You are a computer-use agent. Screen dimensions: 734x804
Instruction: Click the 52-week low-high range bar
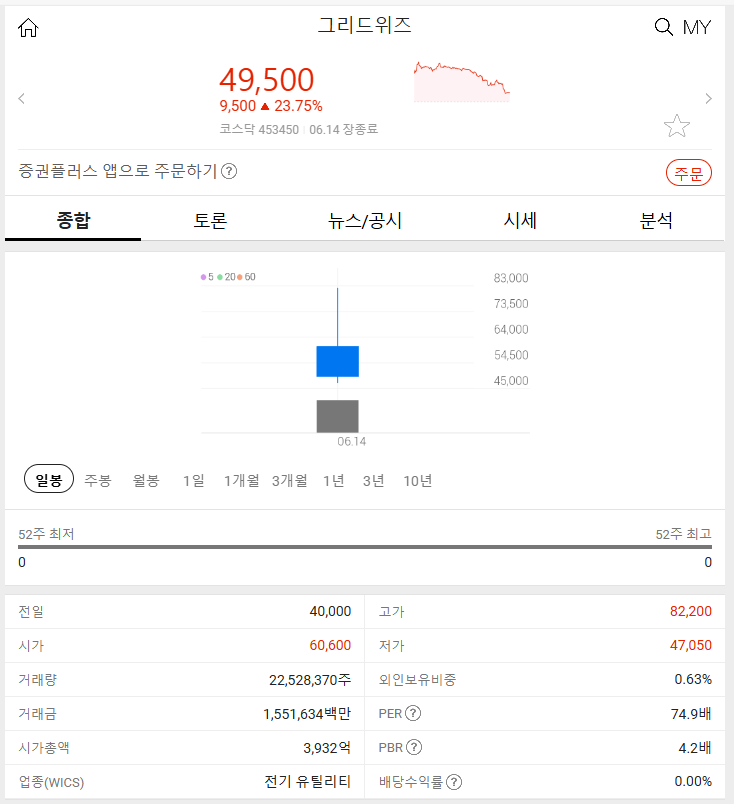tap(365, 547)
